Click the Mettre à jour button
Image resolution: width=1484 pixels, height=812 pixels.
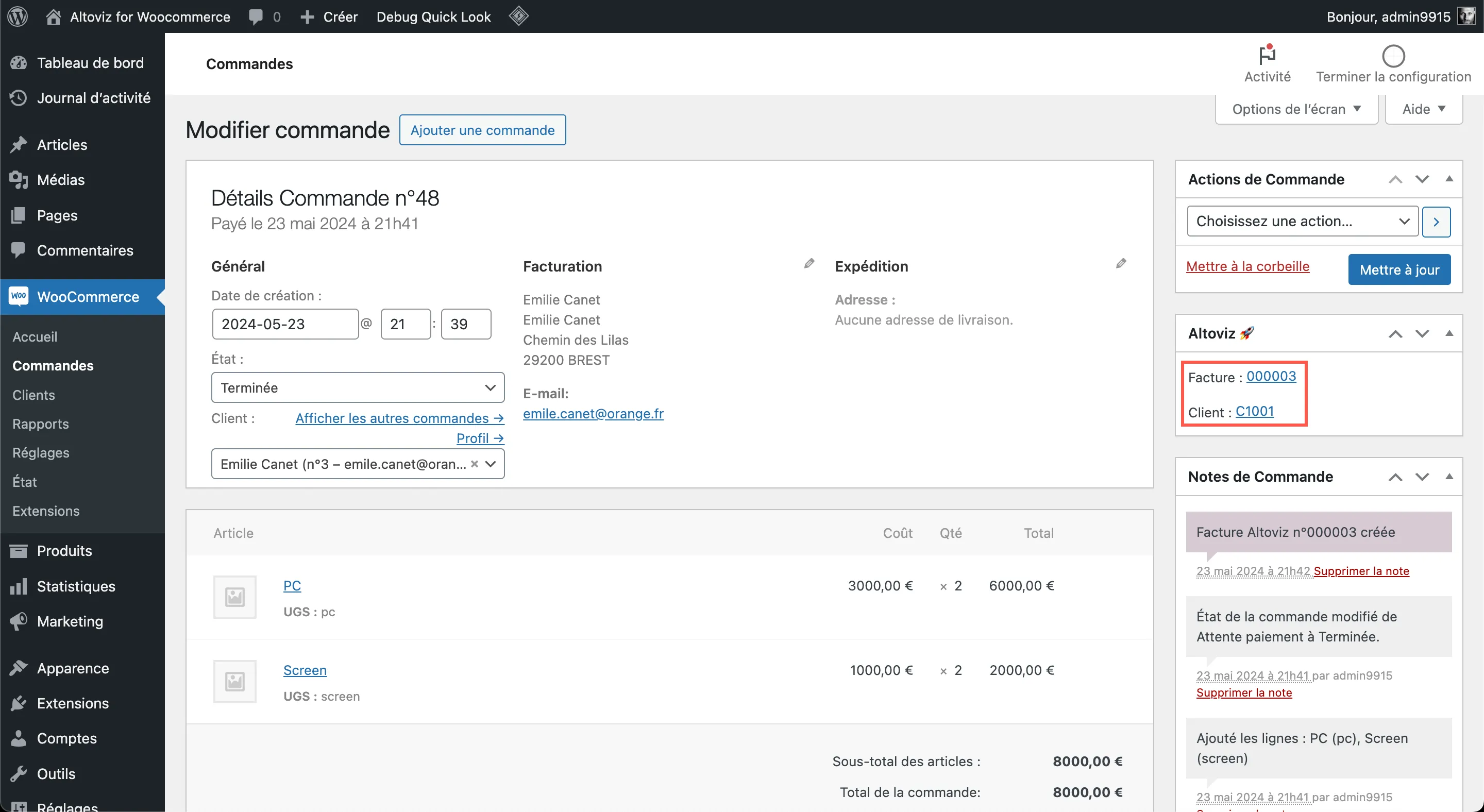tap(1399, 269)
